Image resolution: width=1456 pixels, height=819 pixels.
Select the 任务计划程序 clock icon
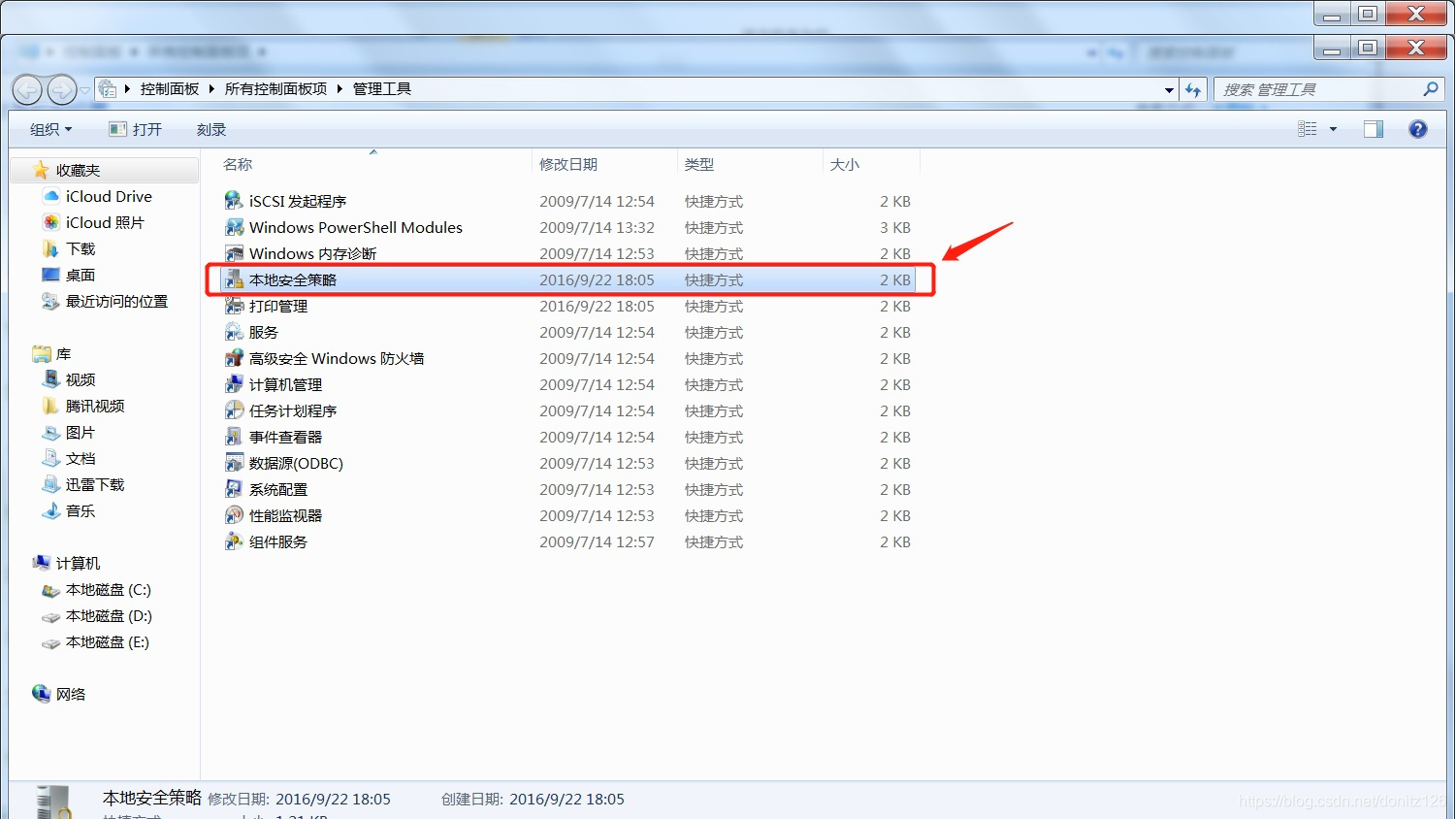pyautogui.click(x=234, y=411)
